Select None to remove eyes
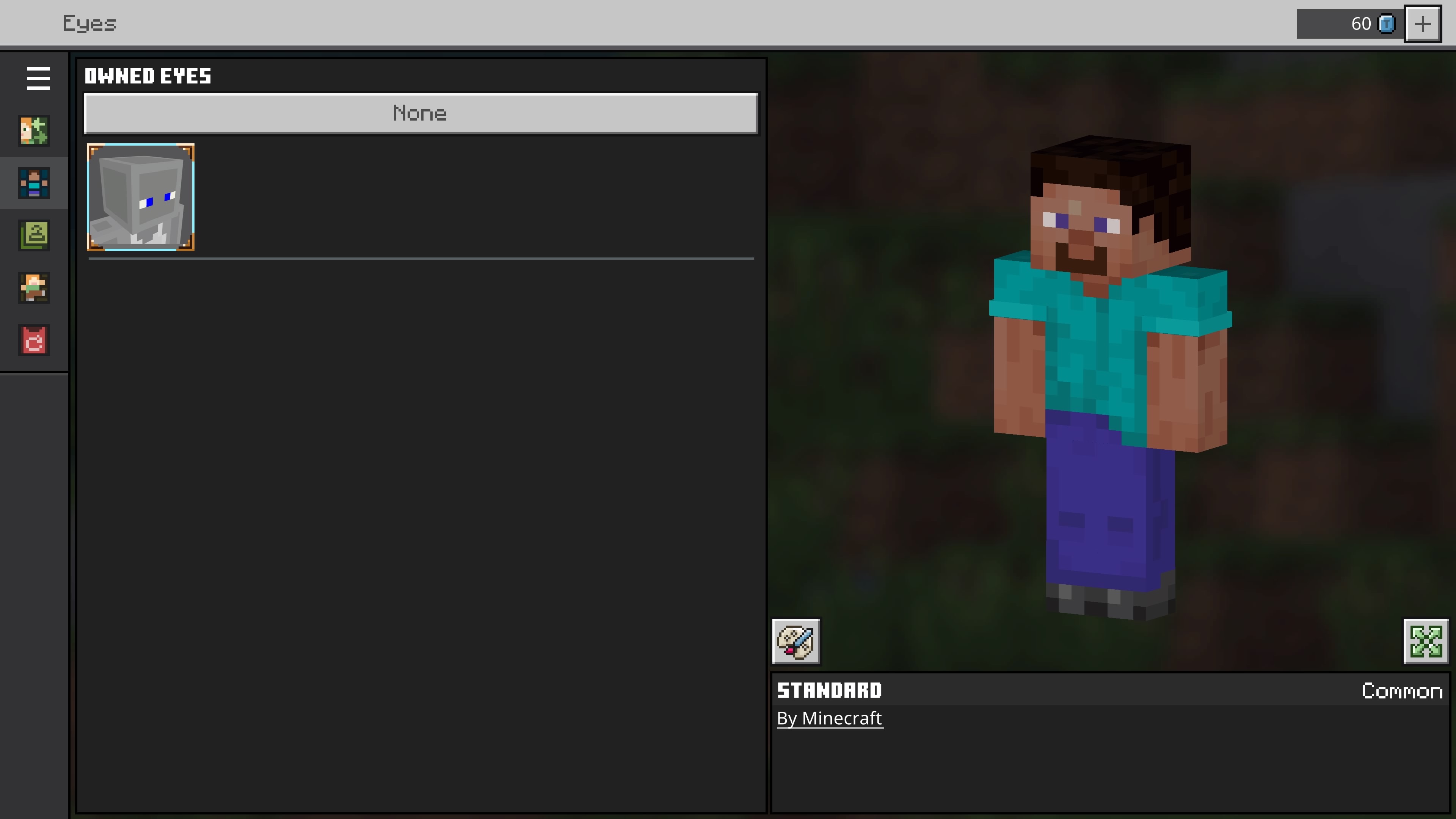The width and height of the screenshot is (1456, 819). point(420,114)
